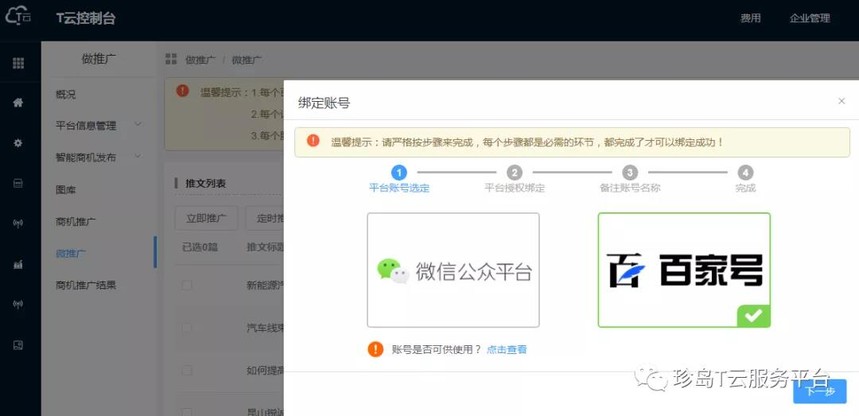Screen dimensions: 859x416
Task: Open 企业管理 in top navigation
Action: [x=810, y=18]
